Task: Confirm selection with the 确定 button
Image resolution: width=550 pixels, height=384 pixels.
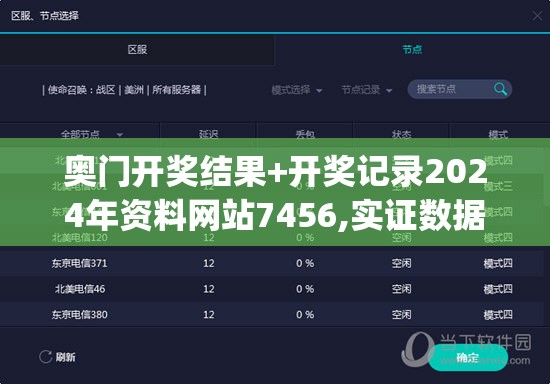Action: (x=468, y=357)
